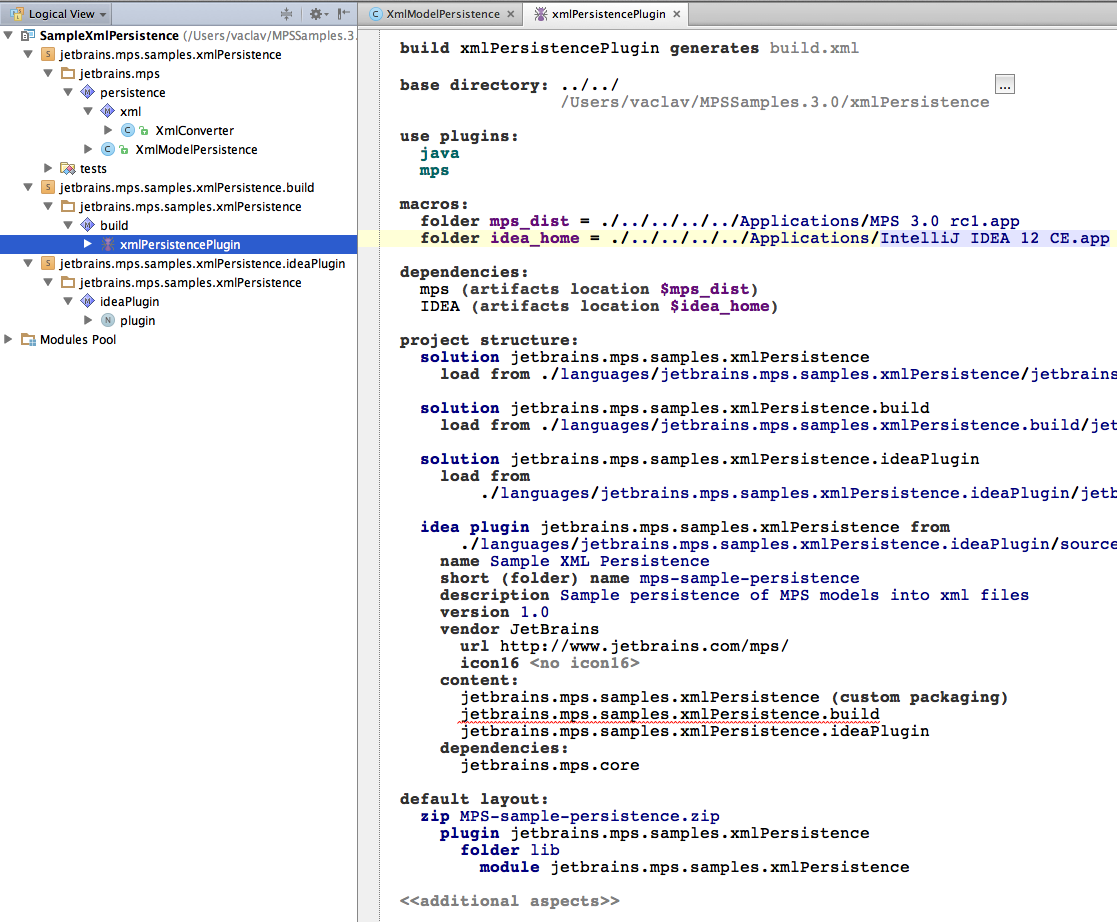Click the mps_dist macro name
1117x922 pixels.
529,221
